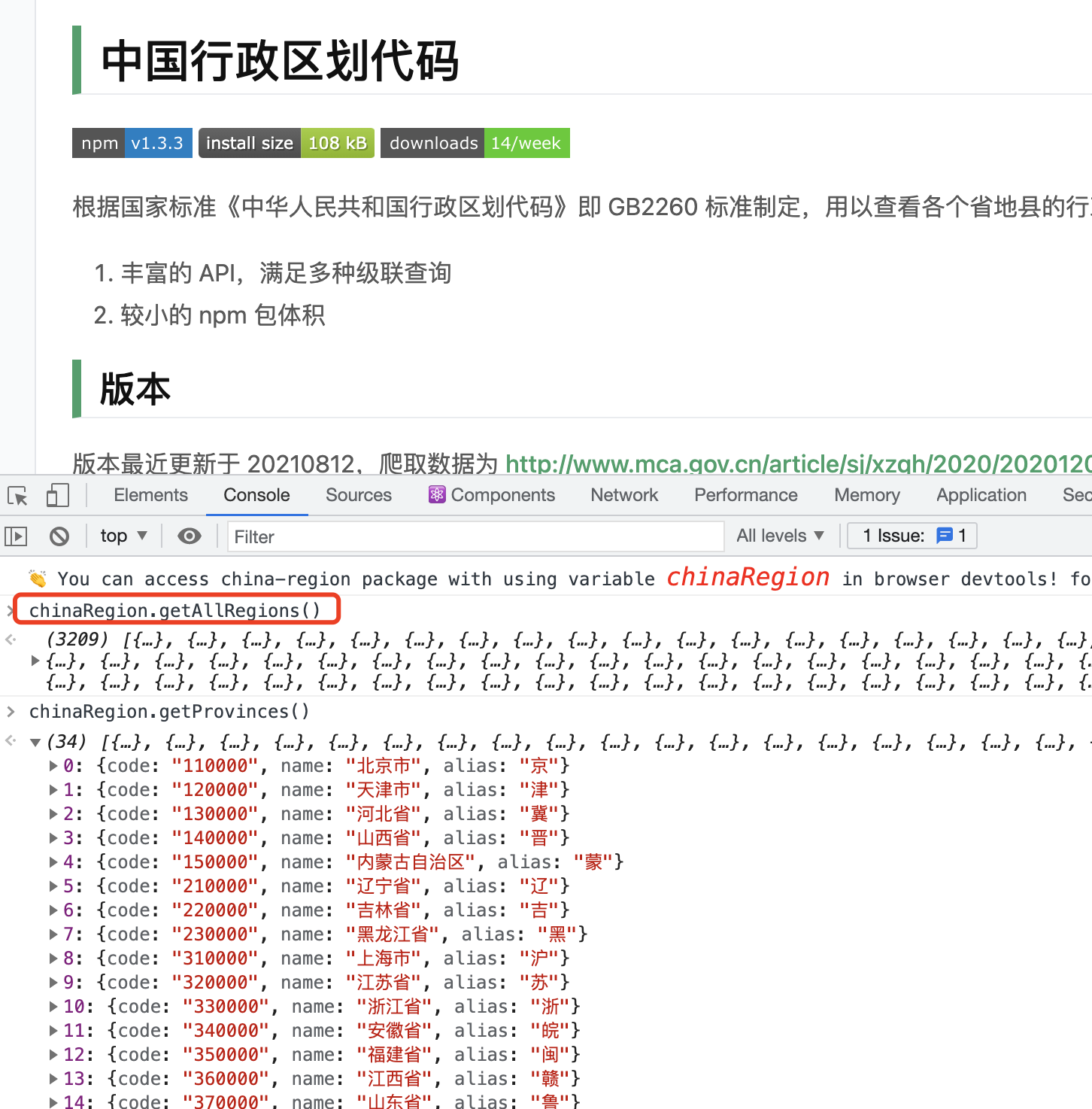
Task: Expand item 13 with code 360000
Action: coord(53,1079)
